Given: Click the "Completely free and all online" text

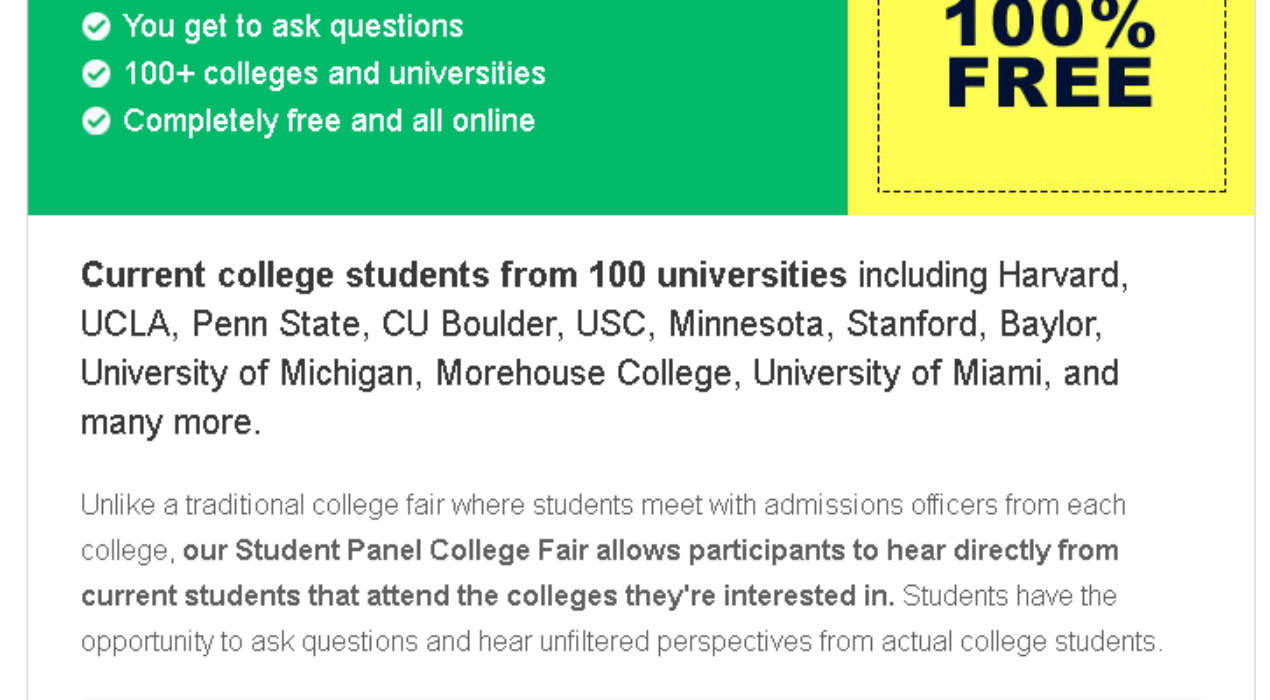Looking at the screenshot, I should click(329, 121).
